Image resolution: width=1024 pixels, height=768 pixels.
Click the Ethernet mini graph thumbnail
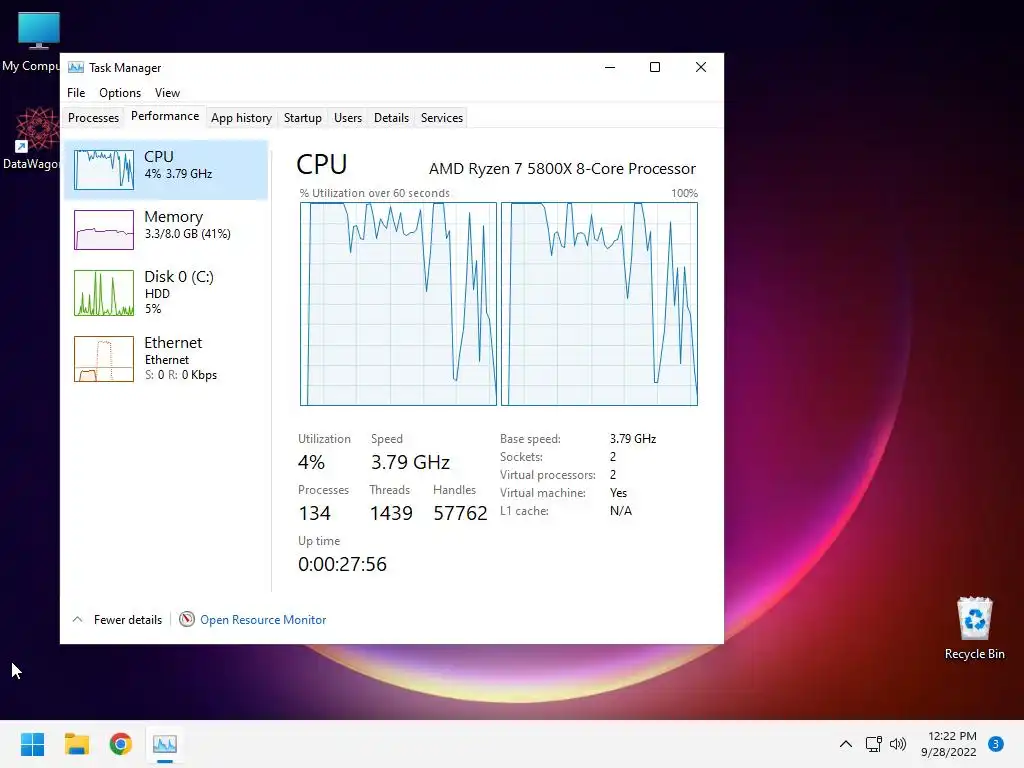pos(104,359)
